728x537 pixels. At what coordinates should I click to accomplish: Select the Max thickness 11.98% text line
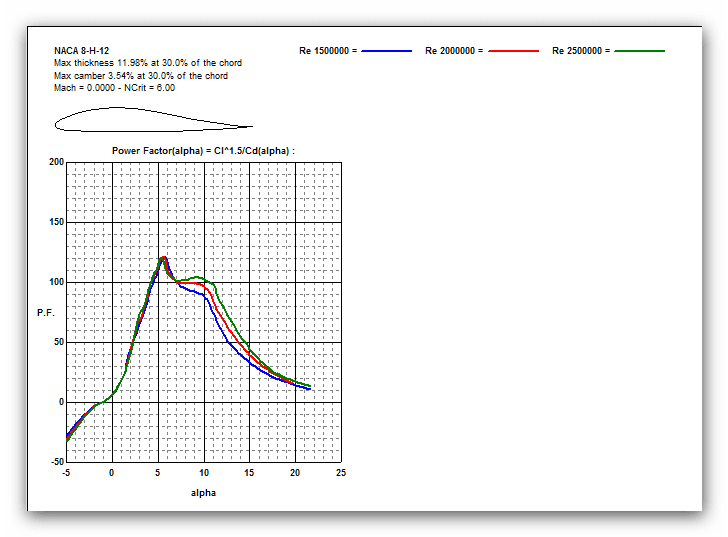(x=147, y=63)
